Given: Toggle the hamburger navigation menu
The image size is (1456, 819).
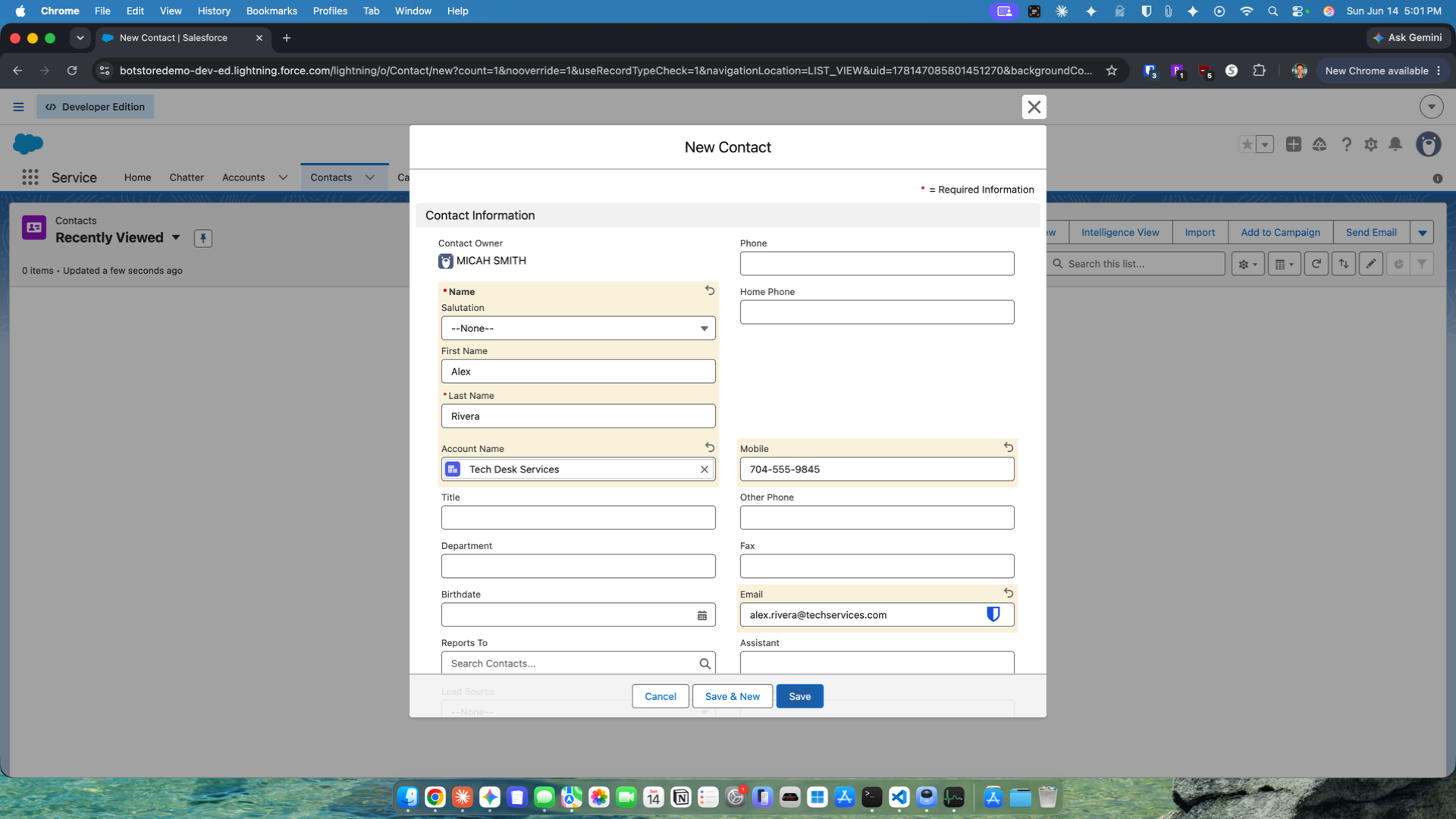Looking at the screenshot, I should tap(18, 107).
